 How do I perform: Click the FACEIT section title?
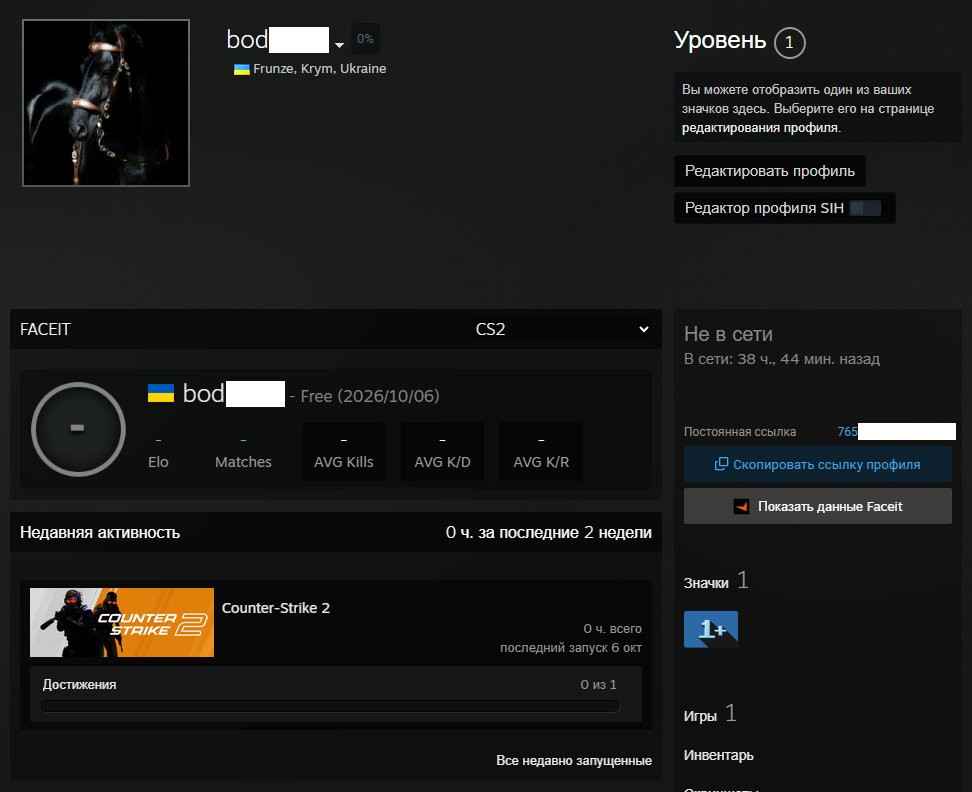(45, 329)
